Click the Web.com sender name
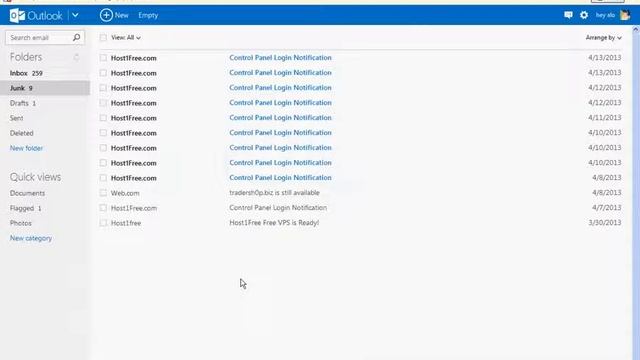Image resolution: width=640 pixels, height=360 pixels. pos(125,193)
